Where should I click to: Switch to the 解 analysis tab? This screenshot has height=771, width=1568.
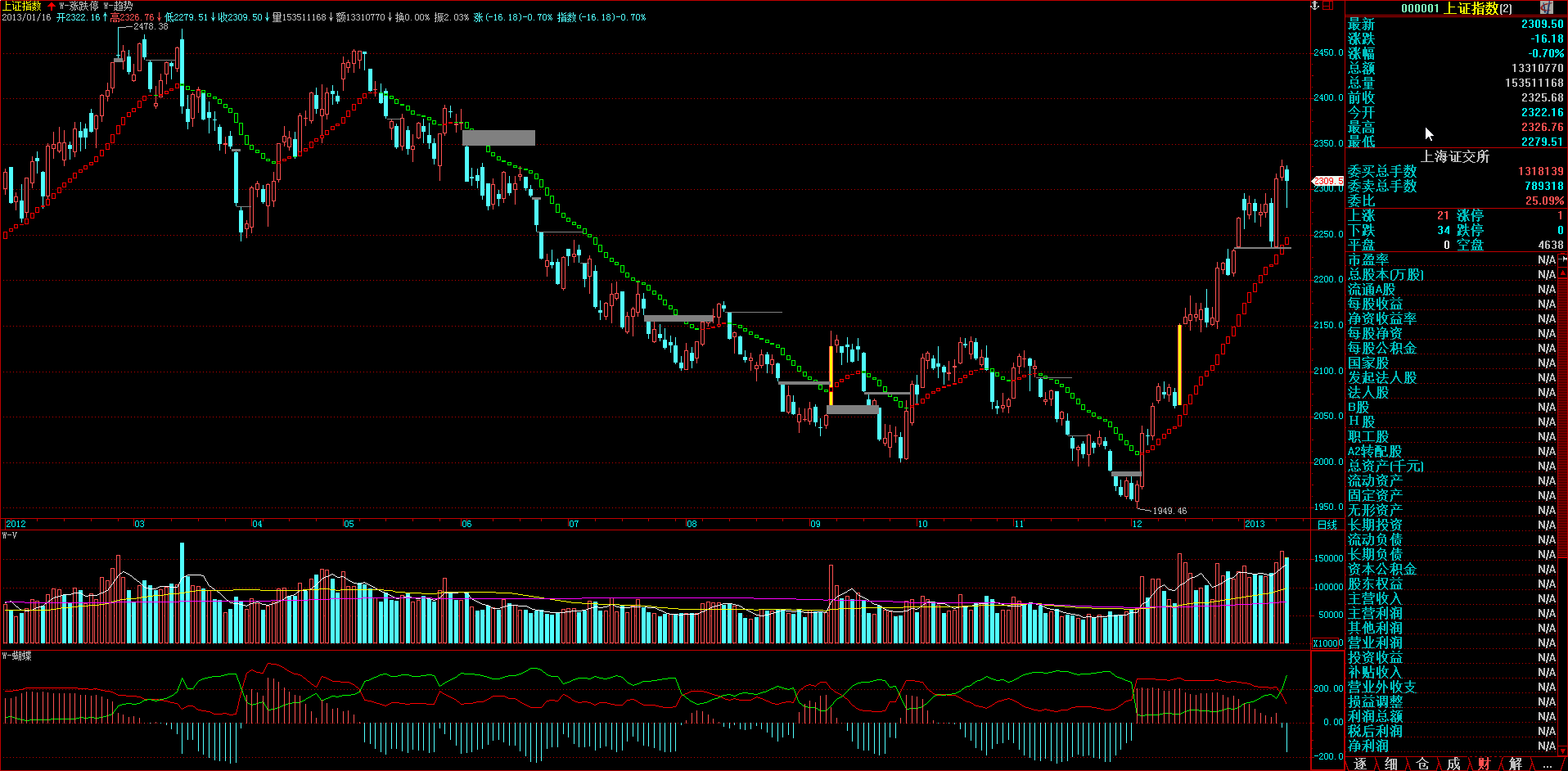pyautogui.click(x=1516, y=764)
